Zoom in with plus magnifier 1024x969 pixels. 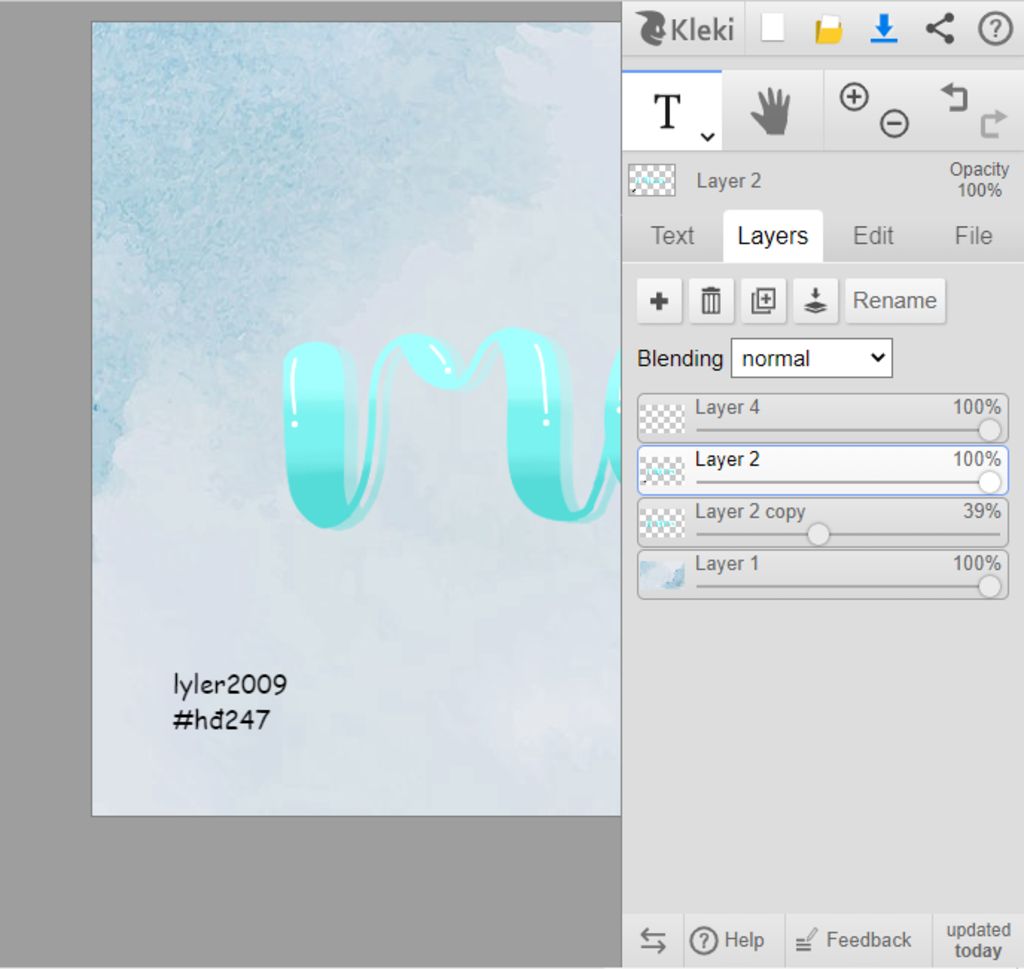(854, 97)
